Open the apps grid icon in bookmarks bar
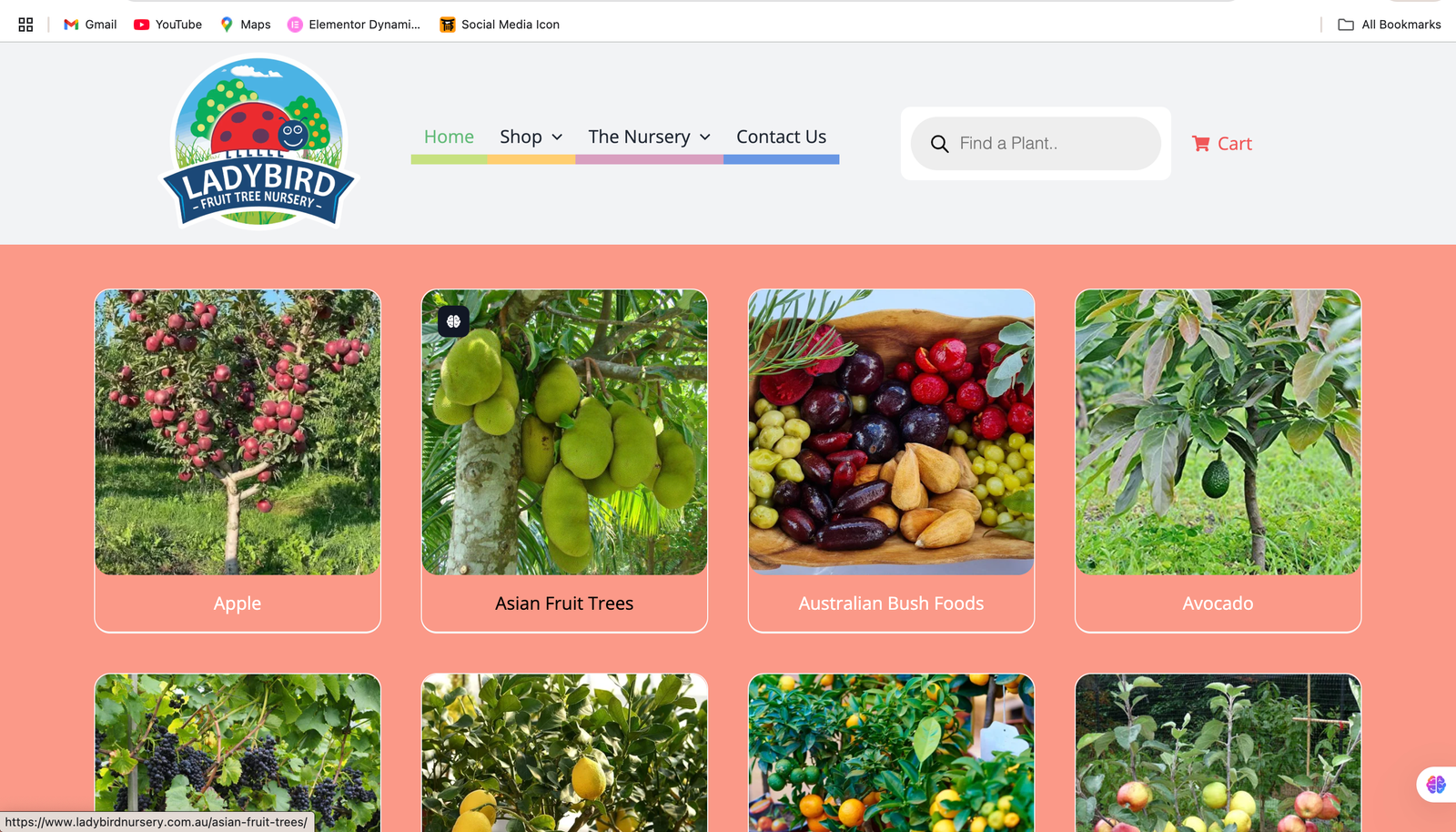Image resolution: width=1456 pixels, height=832 pixels. click(x=25, y=25)
